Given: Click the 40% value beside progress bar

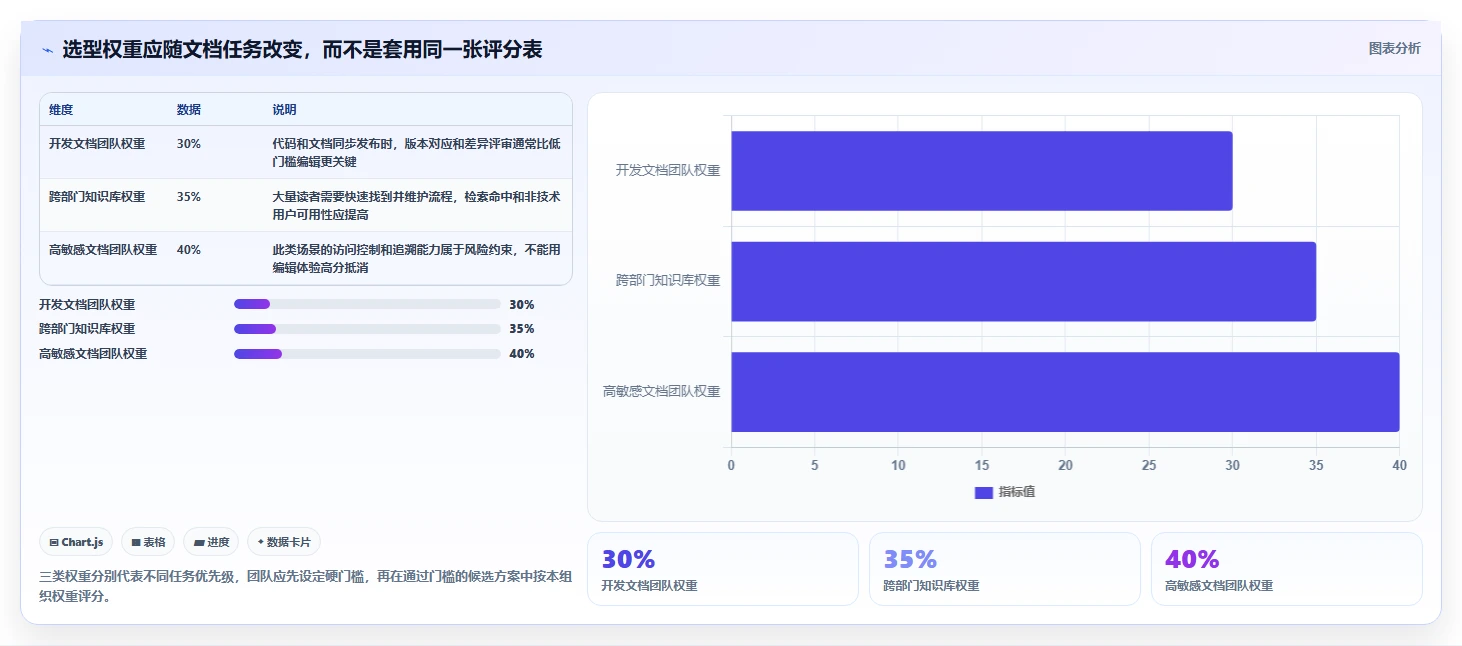Looking at the screenshot, I should tap(522, 354).
